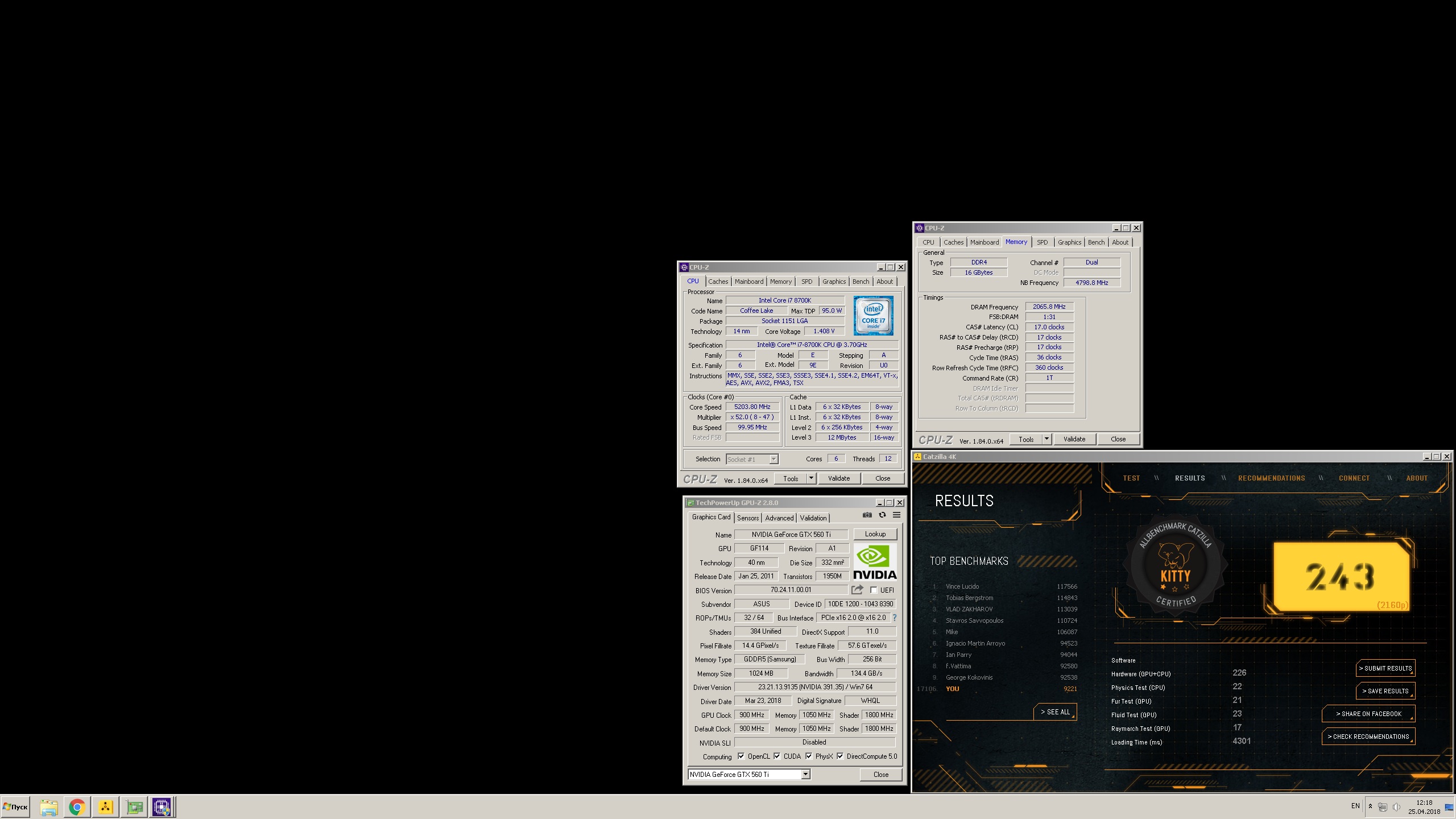This screenshot has height=819, width=1456.
Task: Click Save Results in Catzilla
Action: click(1385, 691)
